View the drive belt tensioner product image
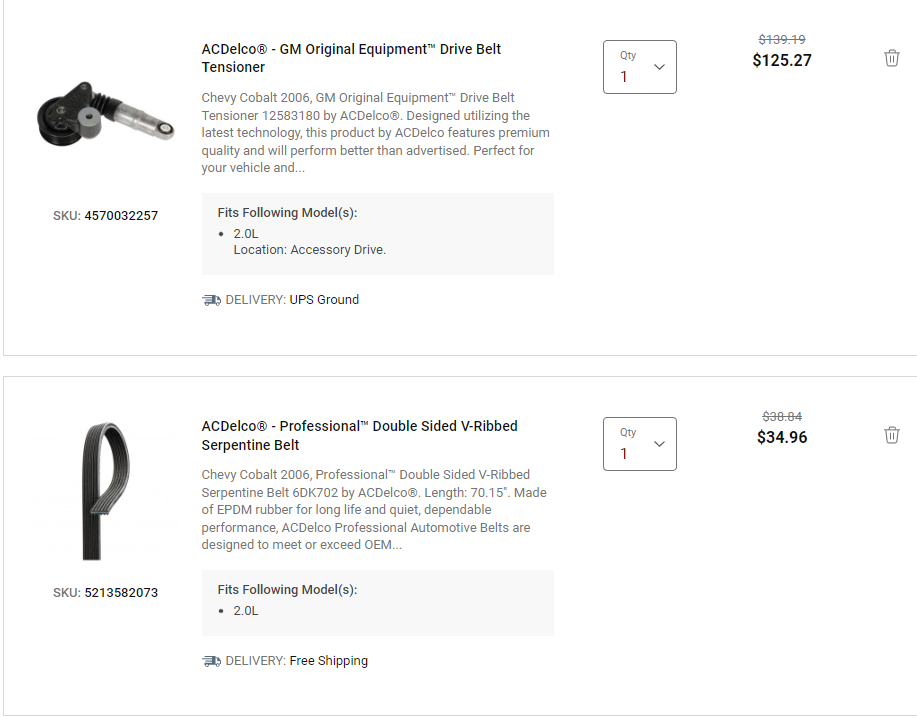The width and height of the screenshot is (917, 717). [105, 114]
